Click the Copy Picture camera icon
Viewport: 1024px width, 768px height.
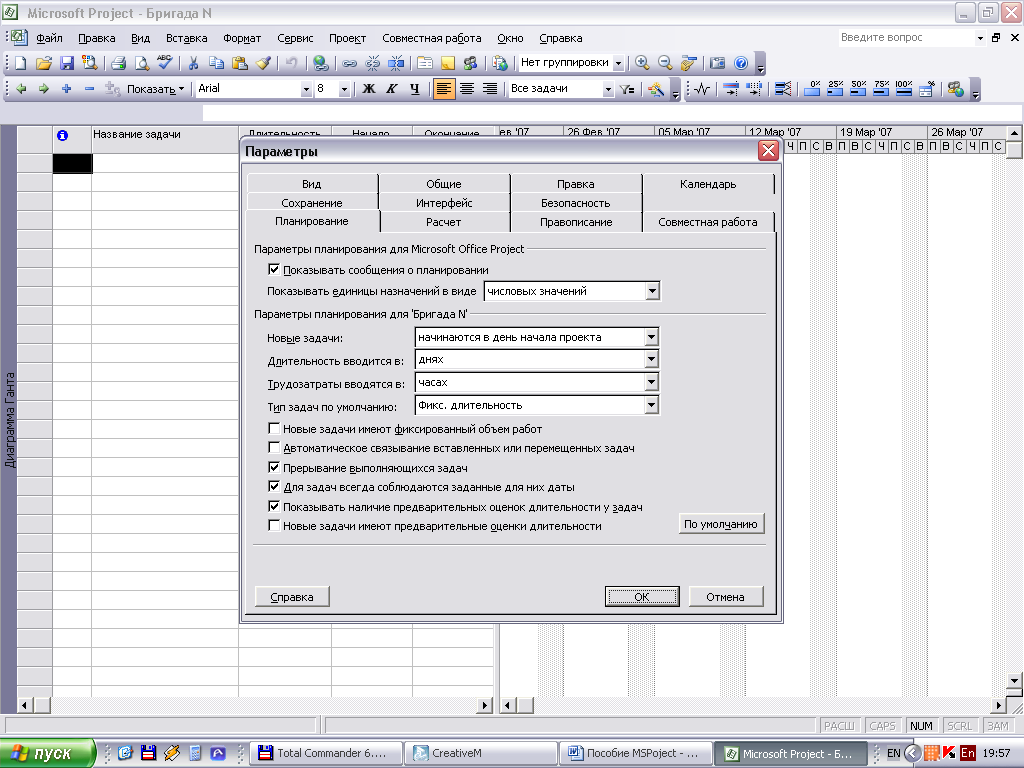[x=718, y=63]
